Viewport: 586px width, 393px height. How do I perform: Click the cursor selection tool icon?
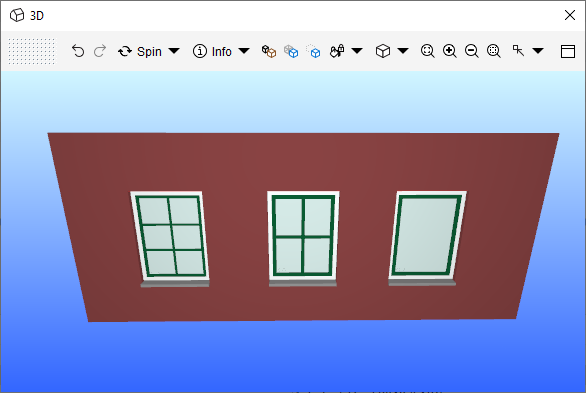click(518, 50)
